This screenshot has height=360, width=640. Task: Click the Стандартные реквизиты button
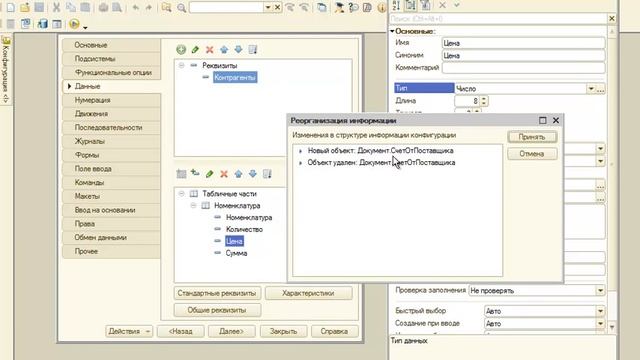coord(217,293)
